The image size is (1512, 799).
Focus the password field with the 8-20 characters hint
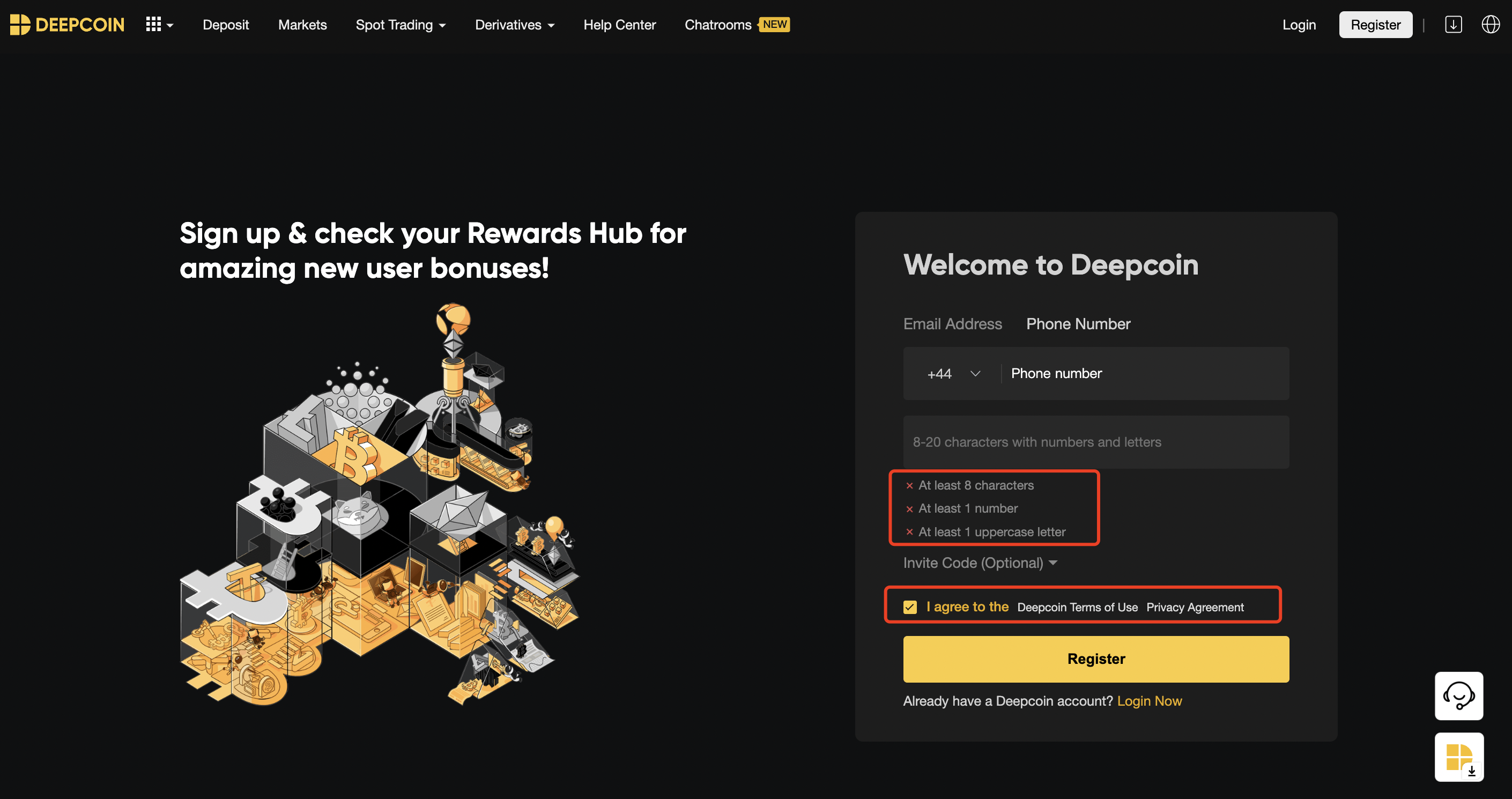click(1096, 442)
